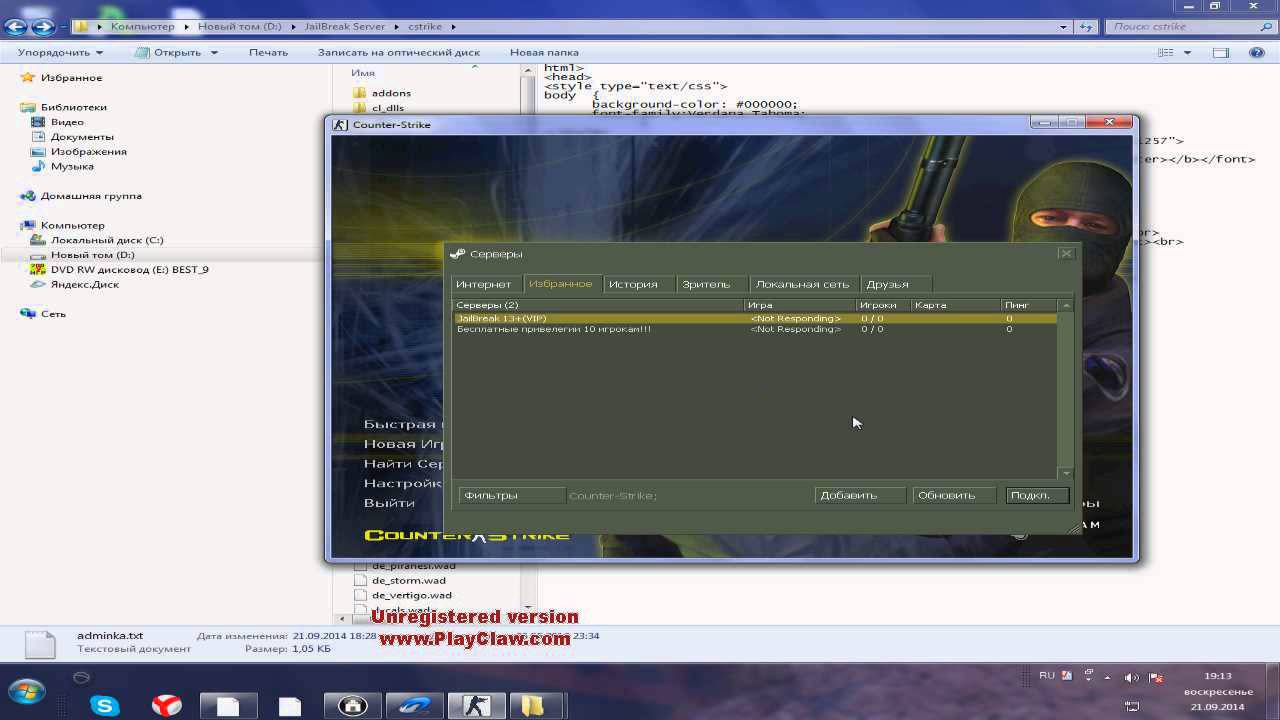
Task: Switch to the Интернет servers tab
Action: pos(484,285)
